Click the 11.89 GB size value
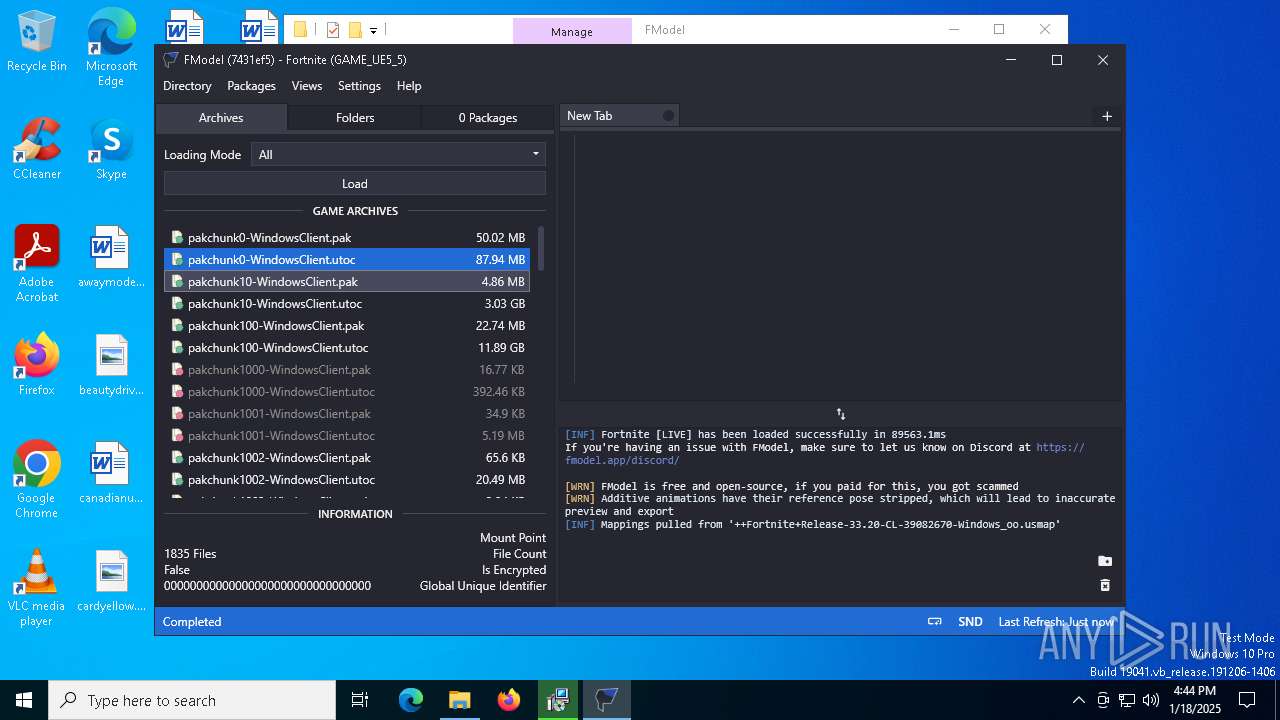The image size is (1280, 720). click(501, 348)
